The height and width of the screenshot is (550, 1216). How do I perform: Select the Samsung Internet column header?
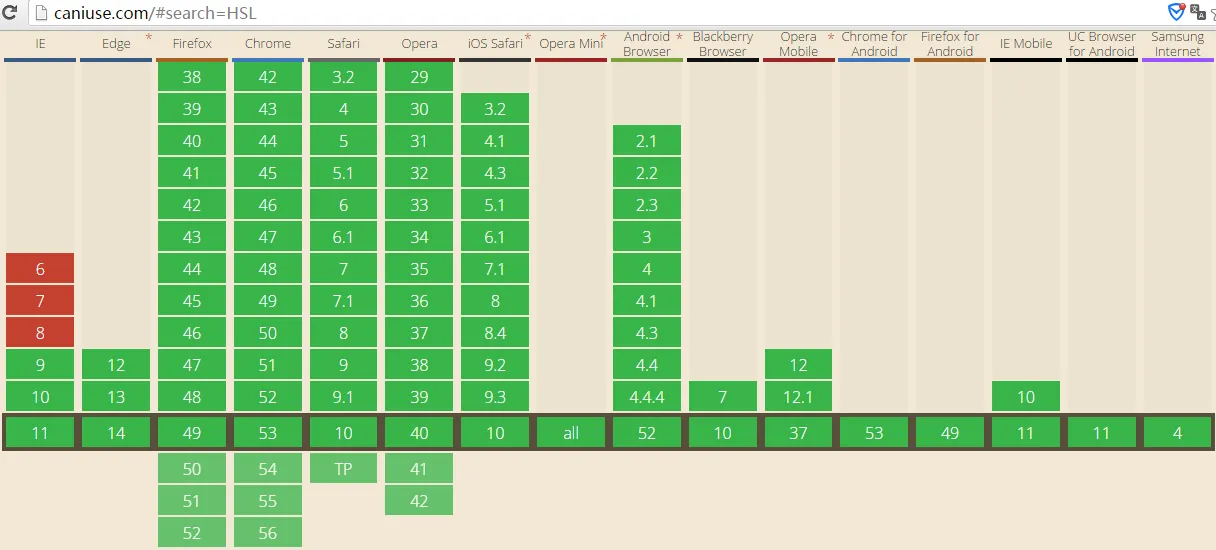pyautogui.click(x=1178, y=44)
